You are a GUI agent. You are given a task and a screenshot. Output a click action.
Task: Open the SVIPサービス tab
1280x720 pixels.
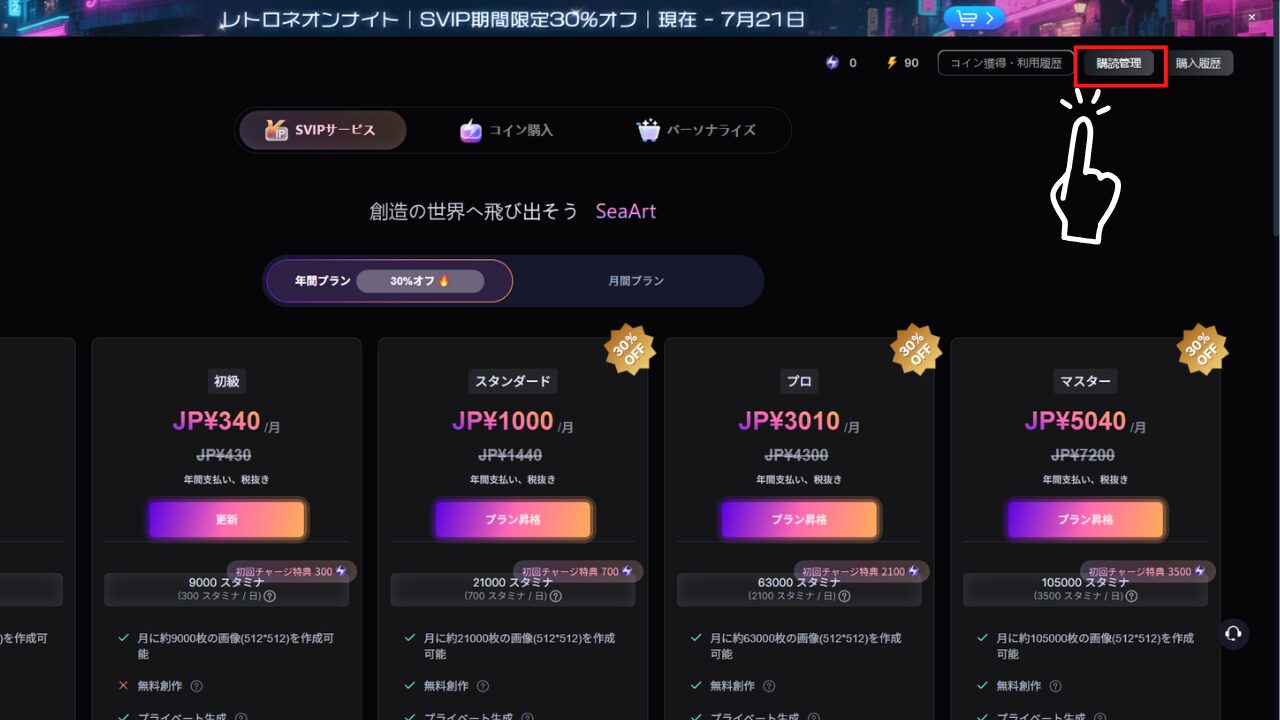tap(322, 130)
